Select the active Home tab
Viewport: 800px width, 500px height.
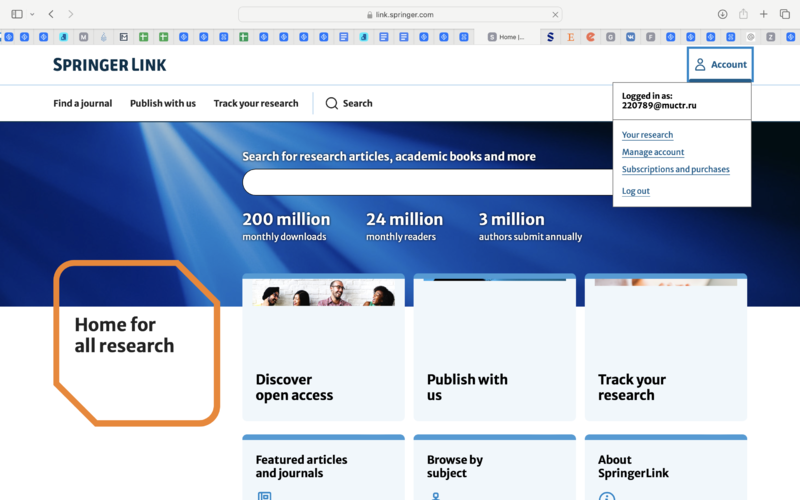507,37
